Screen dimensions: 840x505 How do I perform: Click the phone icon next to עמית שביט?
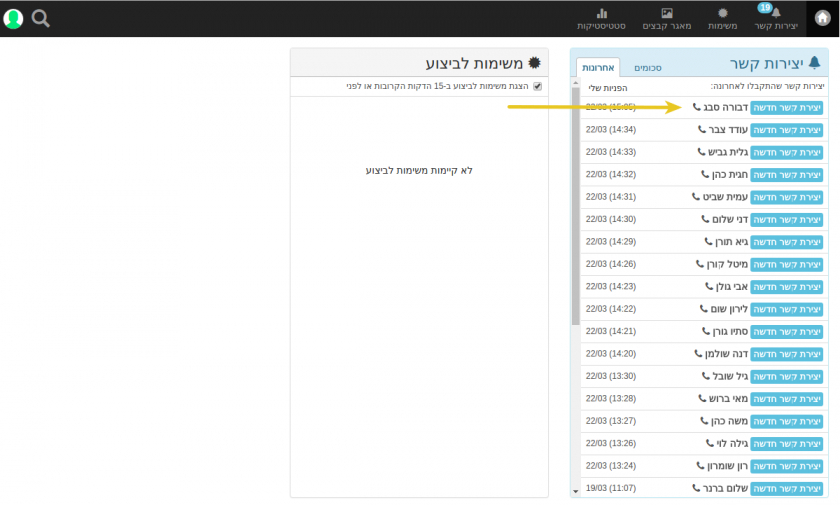[696, 197]
